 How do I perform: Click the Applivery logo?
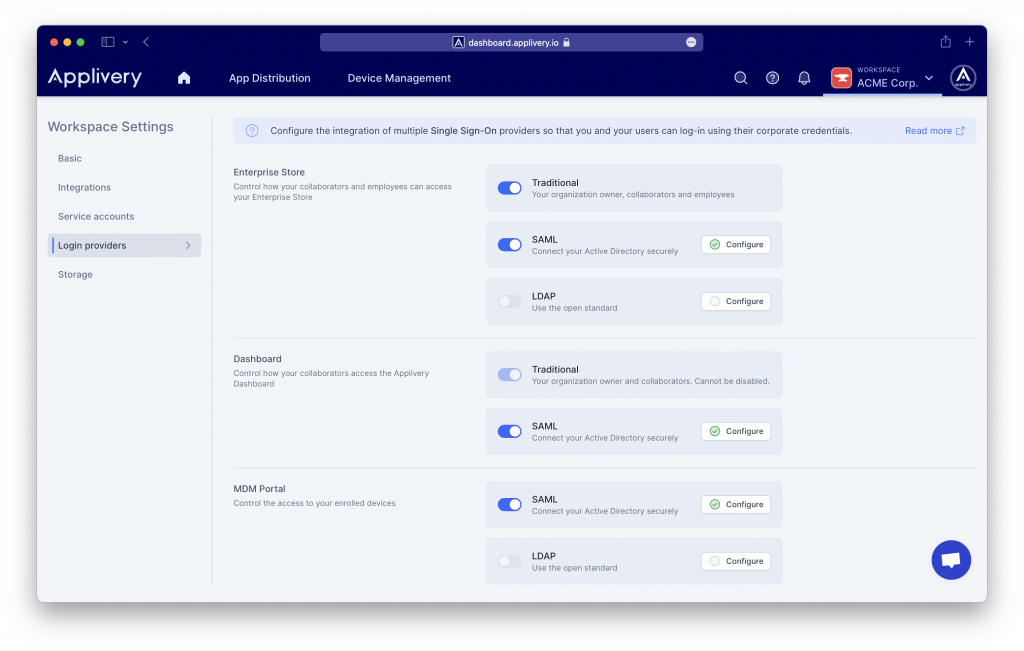click(95, 77)
